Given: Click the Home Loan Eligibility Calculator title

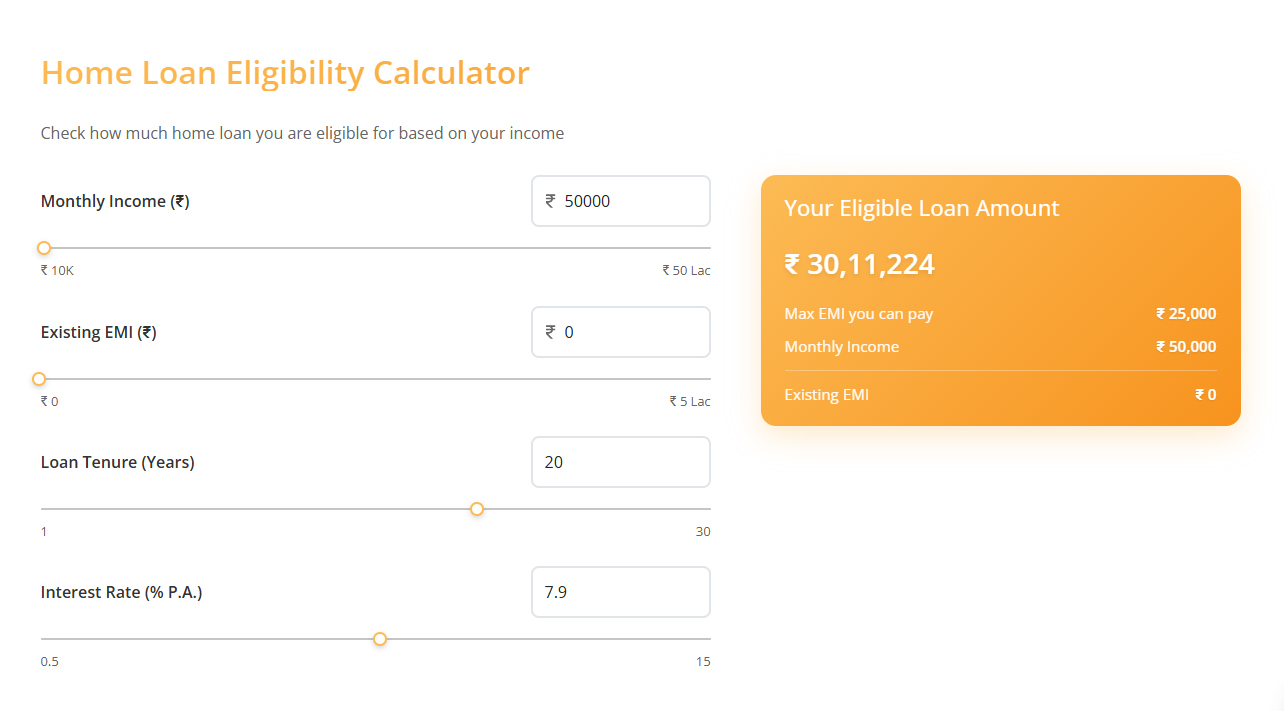Looking at the screenshot, I should (285, 72).
